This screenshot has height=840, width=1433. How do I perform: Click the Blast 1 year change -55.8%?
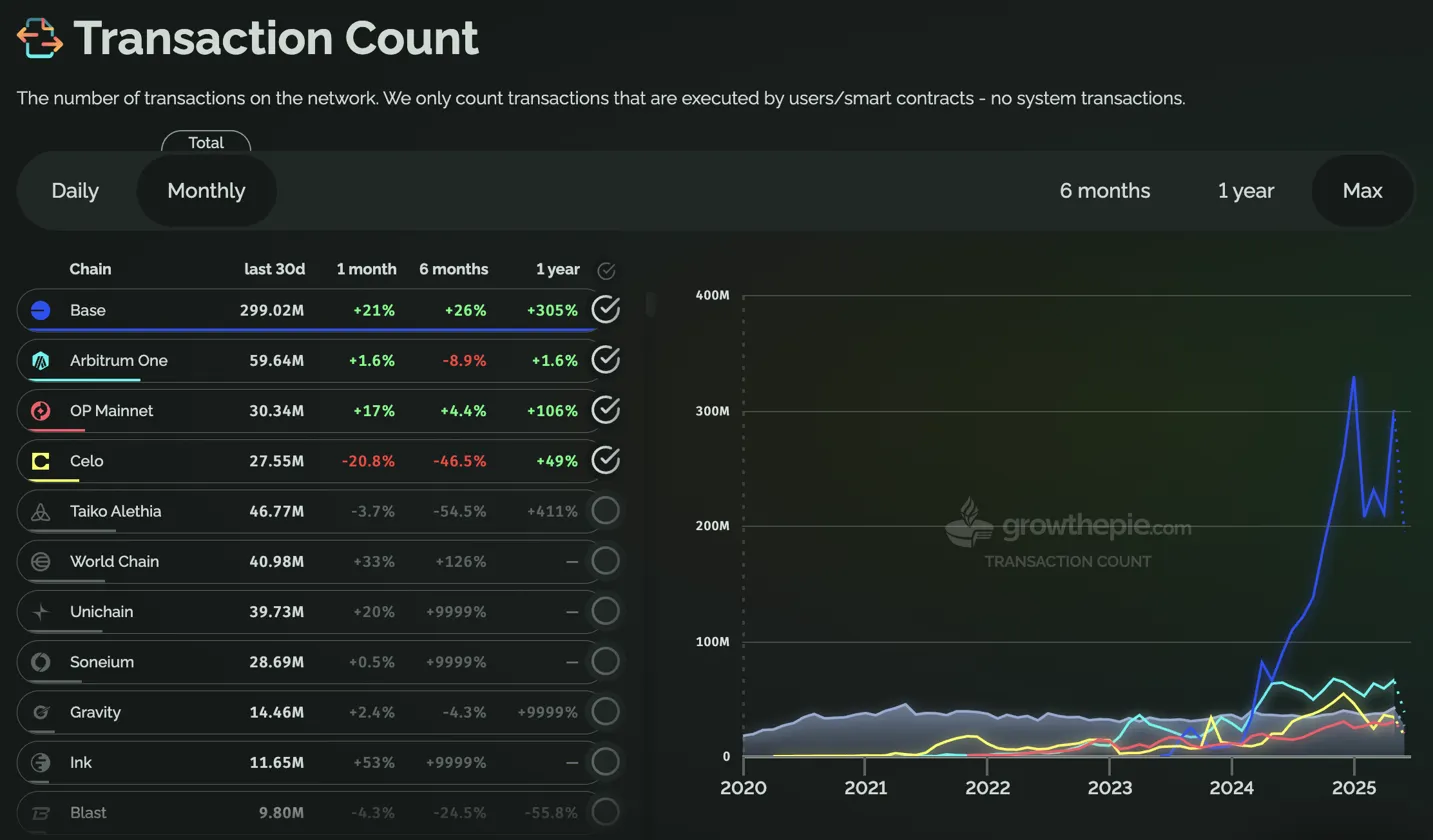(x=552, y=813)
